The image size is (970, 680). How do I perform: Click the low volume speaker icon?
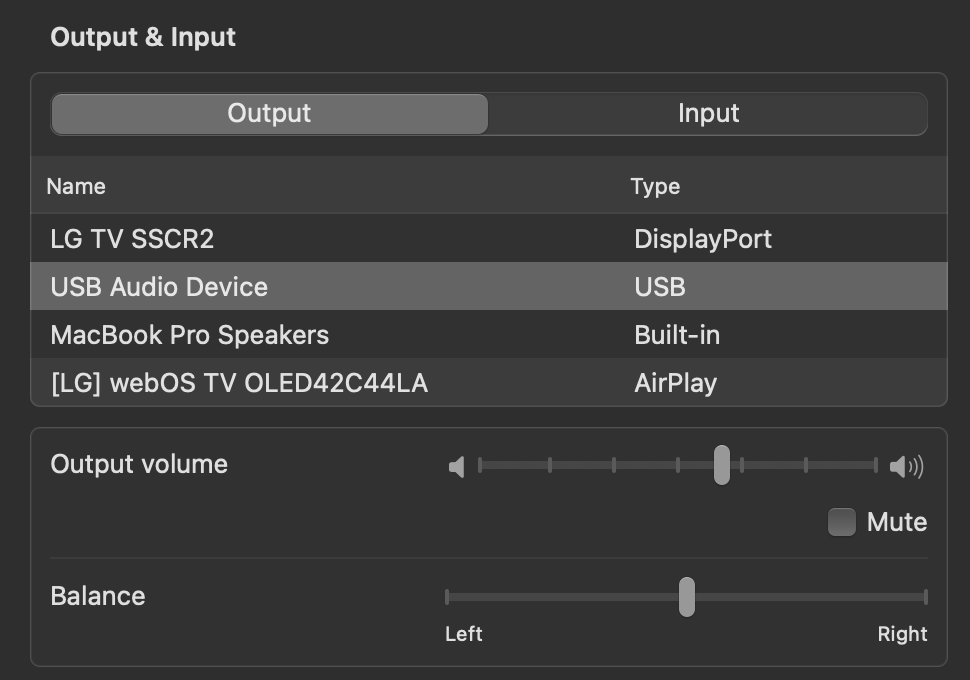pyautogui.click(x=457, y=466)
